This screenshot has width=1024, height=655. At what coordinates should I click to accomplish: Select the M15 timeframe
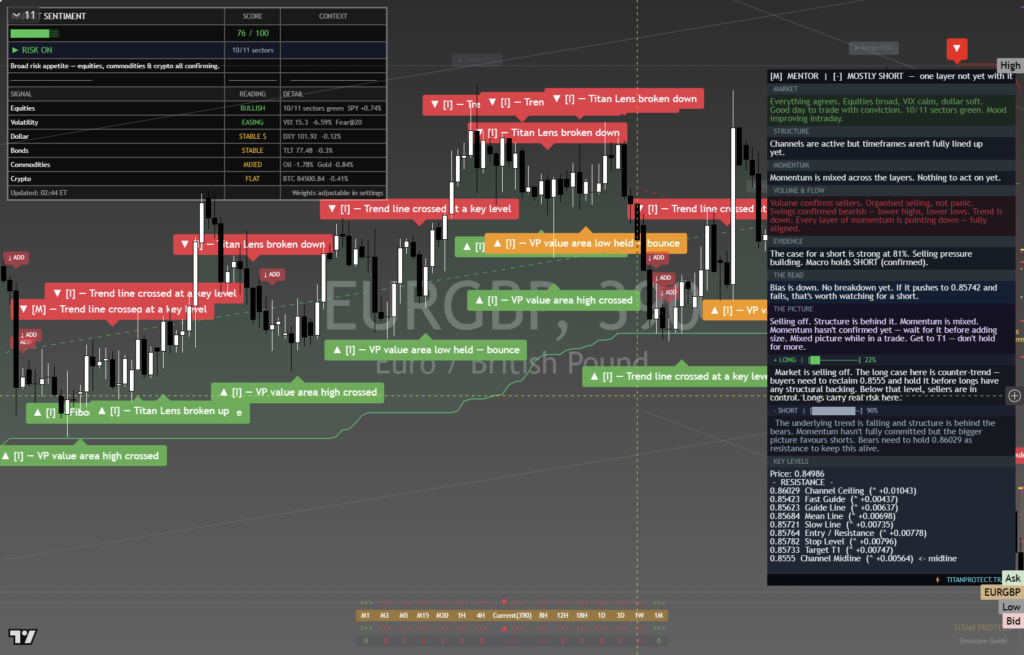[x=423, y=615]
